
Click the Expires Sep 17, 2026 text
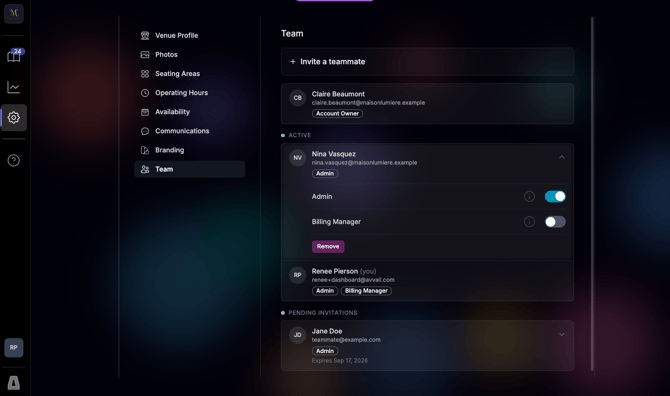coord(340,361)
